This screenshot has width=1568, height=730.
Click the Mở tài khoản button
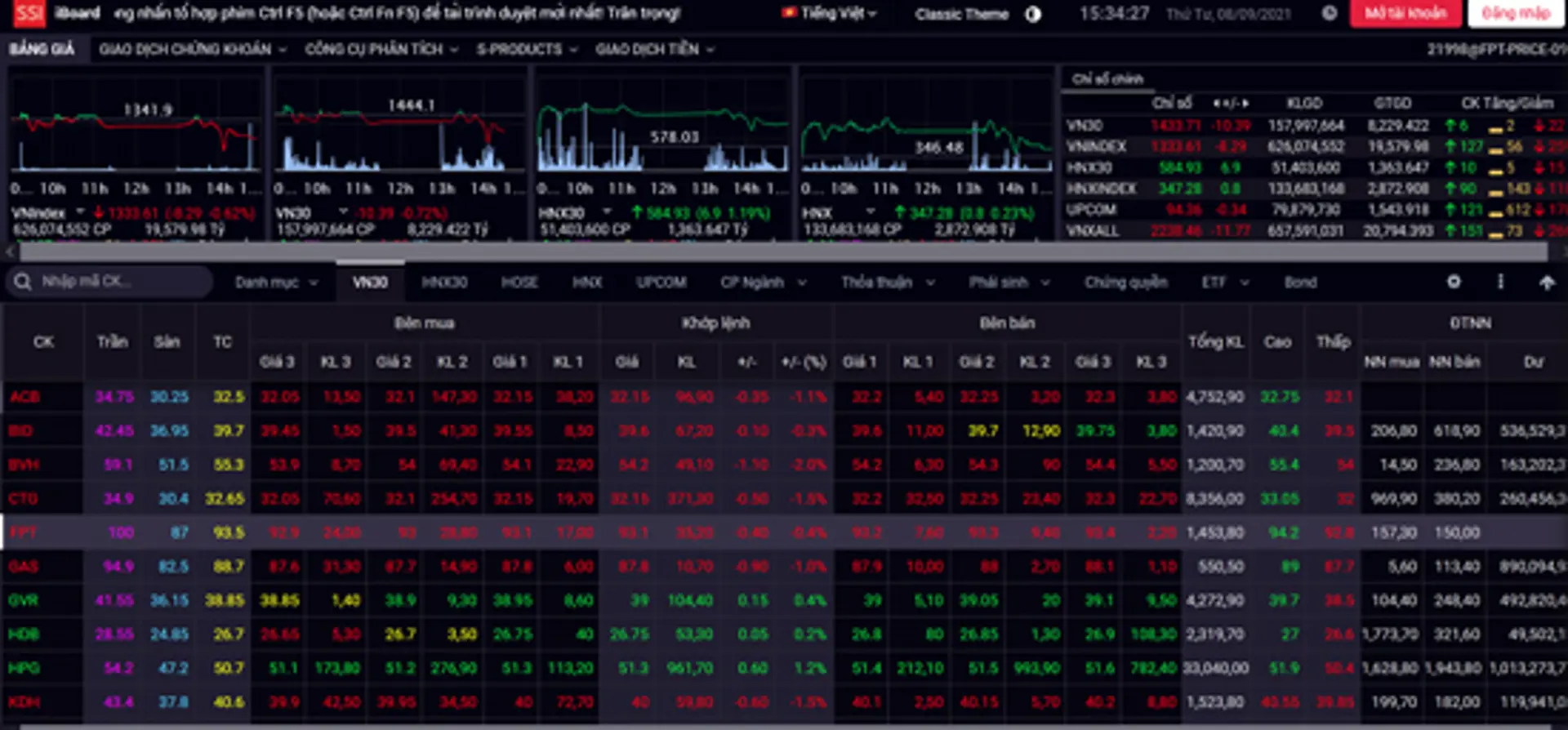click(x=1404, y=13)
